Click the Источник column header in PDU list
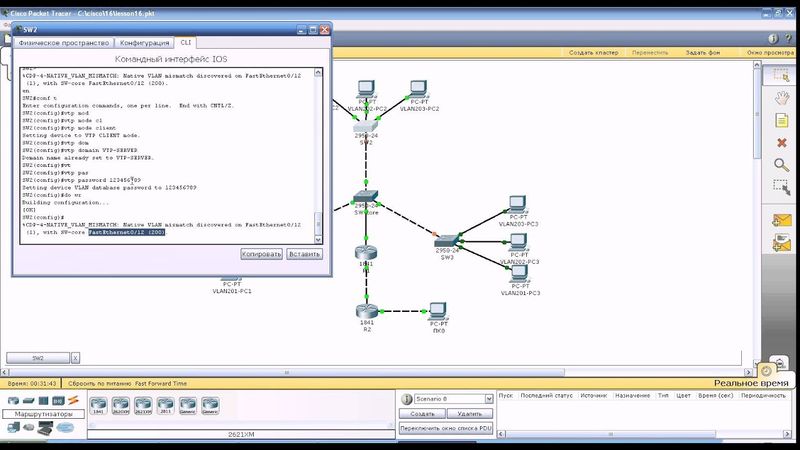This screenshot has width=800, height=450. (x=593, y=395)
